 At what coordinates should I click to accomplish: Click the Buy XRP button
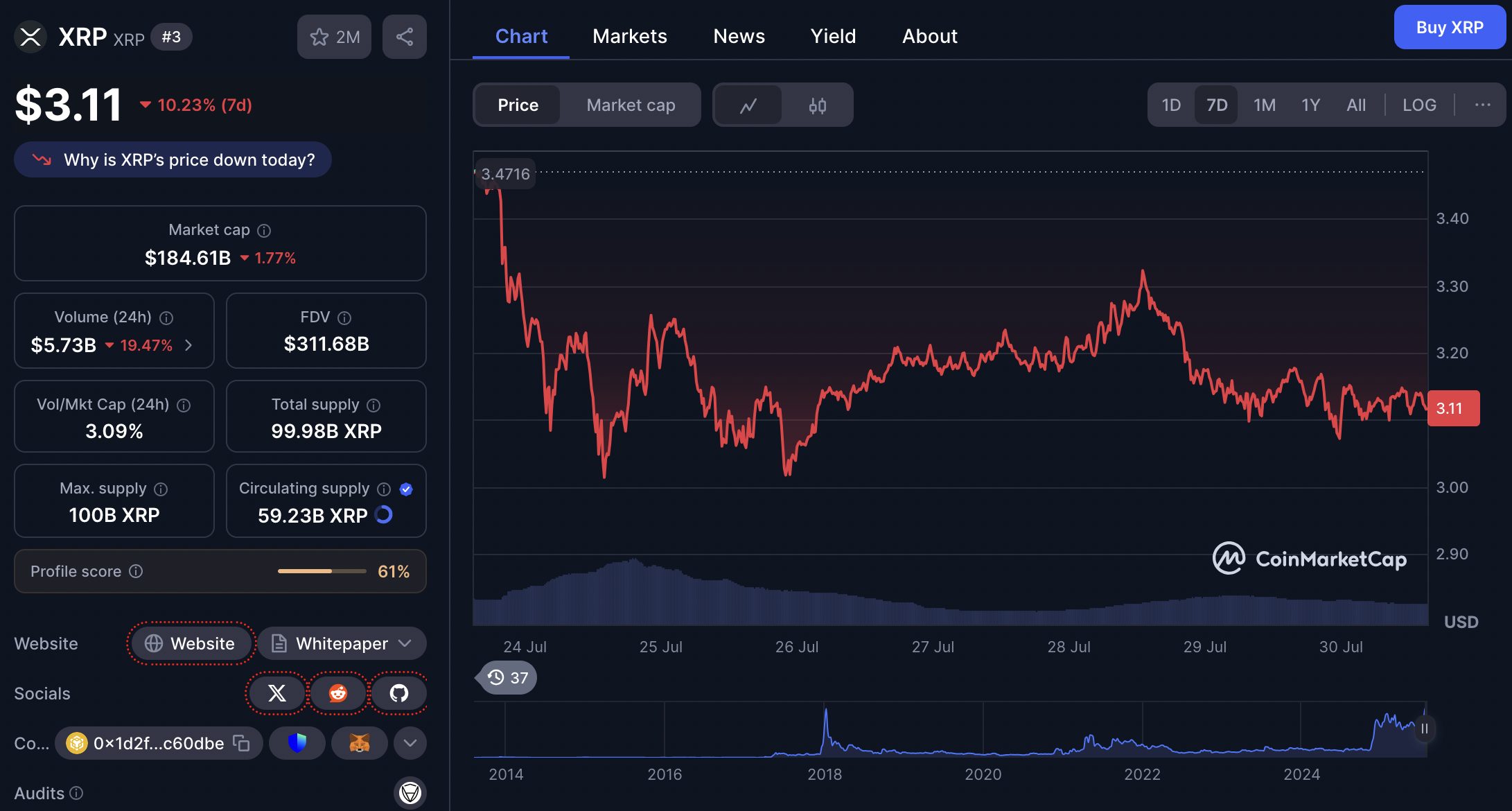pyautogui.click(x=1450, y=27)
